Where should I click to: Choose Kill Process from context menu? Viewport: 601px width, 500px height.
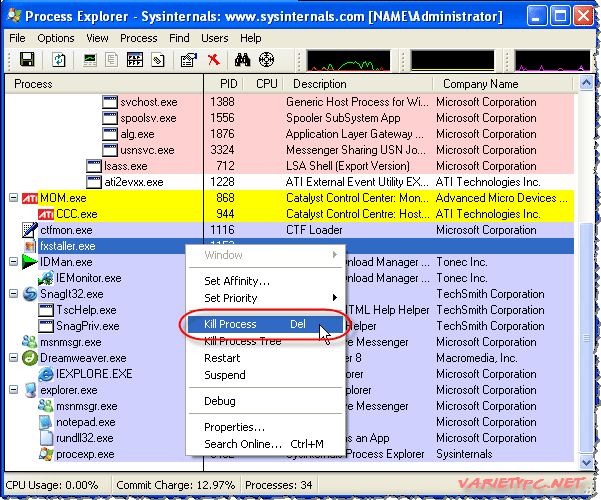265,324
